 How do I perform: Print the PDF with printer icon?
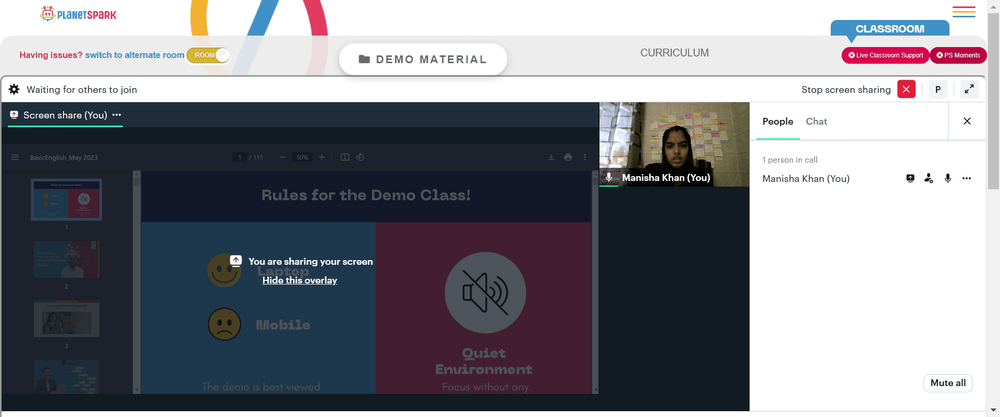click(568, 157)
